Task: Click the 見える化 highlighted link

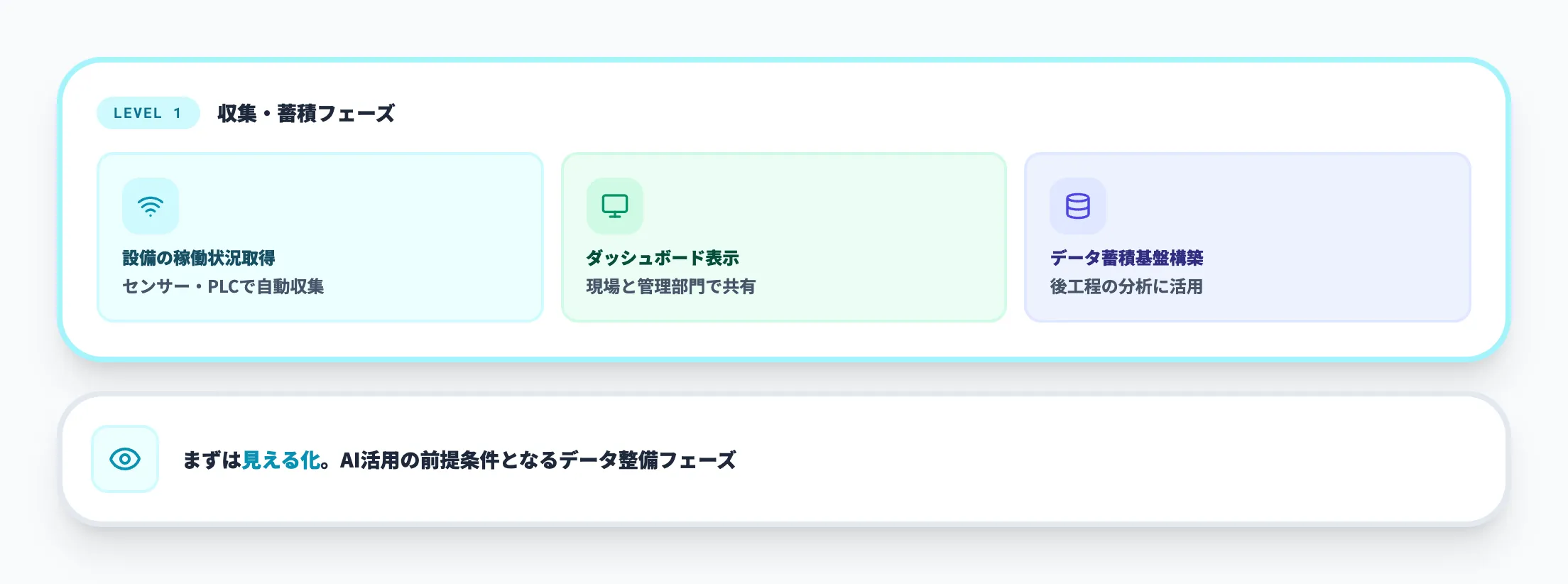Action: [x=280, y=460]
